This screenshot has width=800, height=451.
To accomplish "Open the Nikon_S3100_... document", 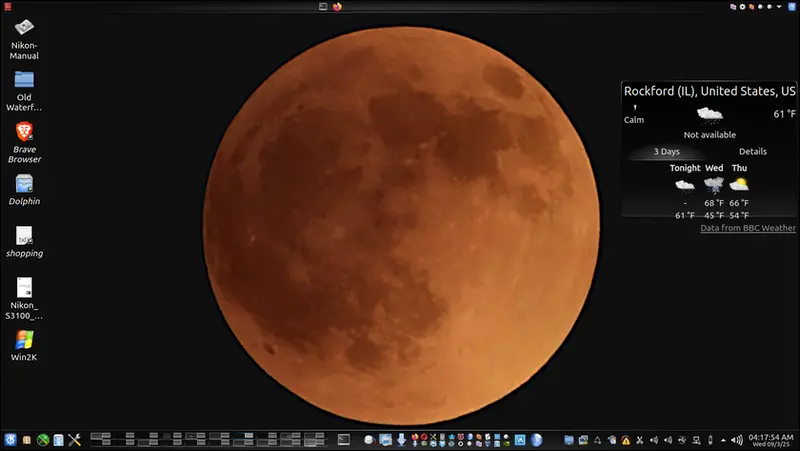I will pyautogui.click(x=24, y=299).
